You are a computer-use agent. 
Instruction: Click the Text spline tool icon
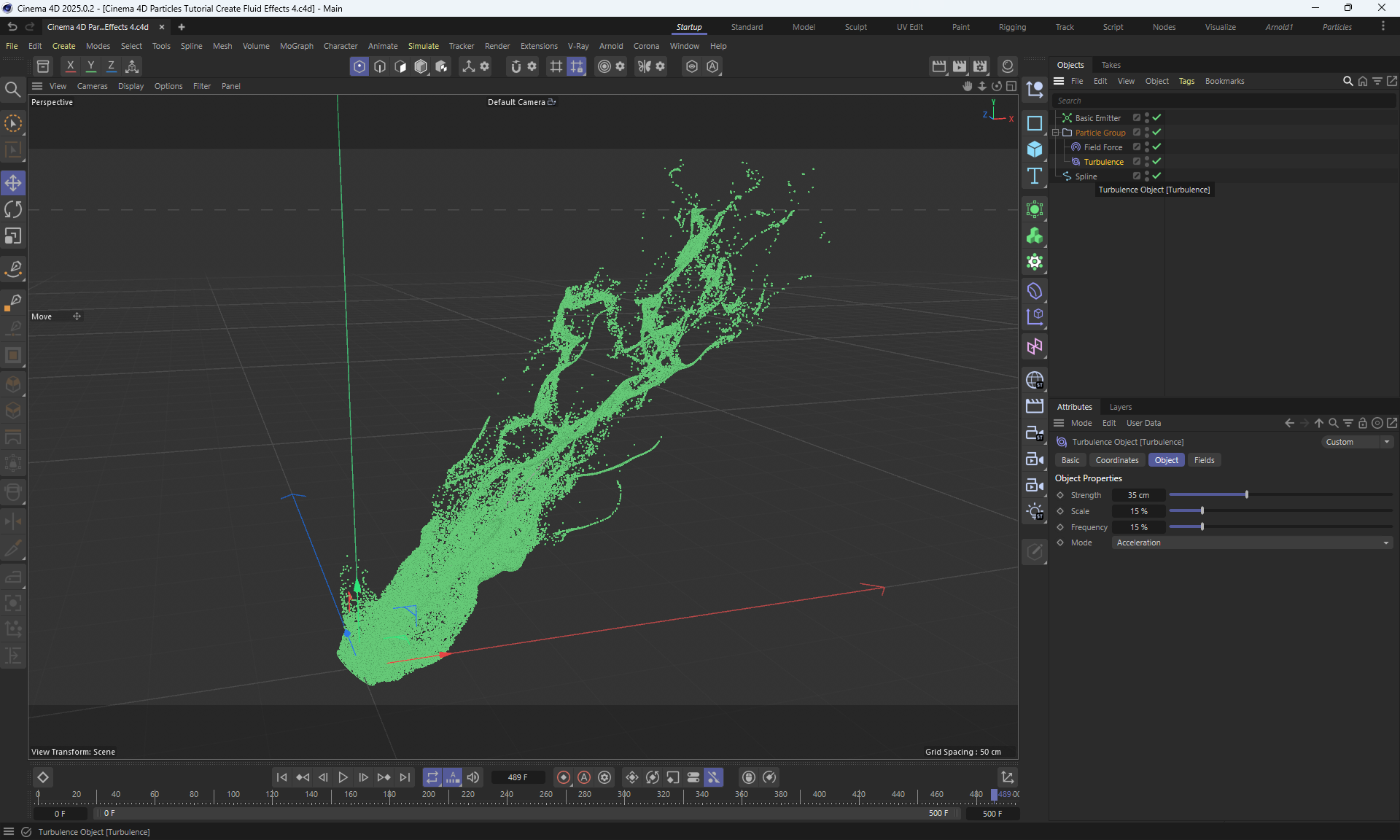point(1034,176)
